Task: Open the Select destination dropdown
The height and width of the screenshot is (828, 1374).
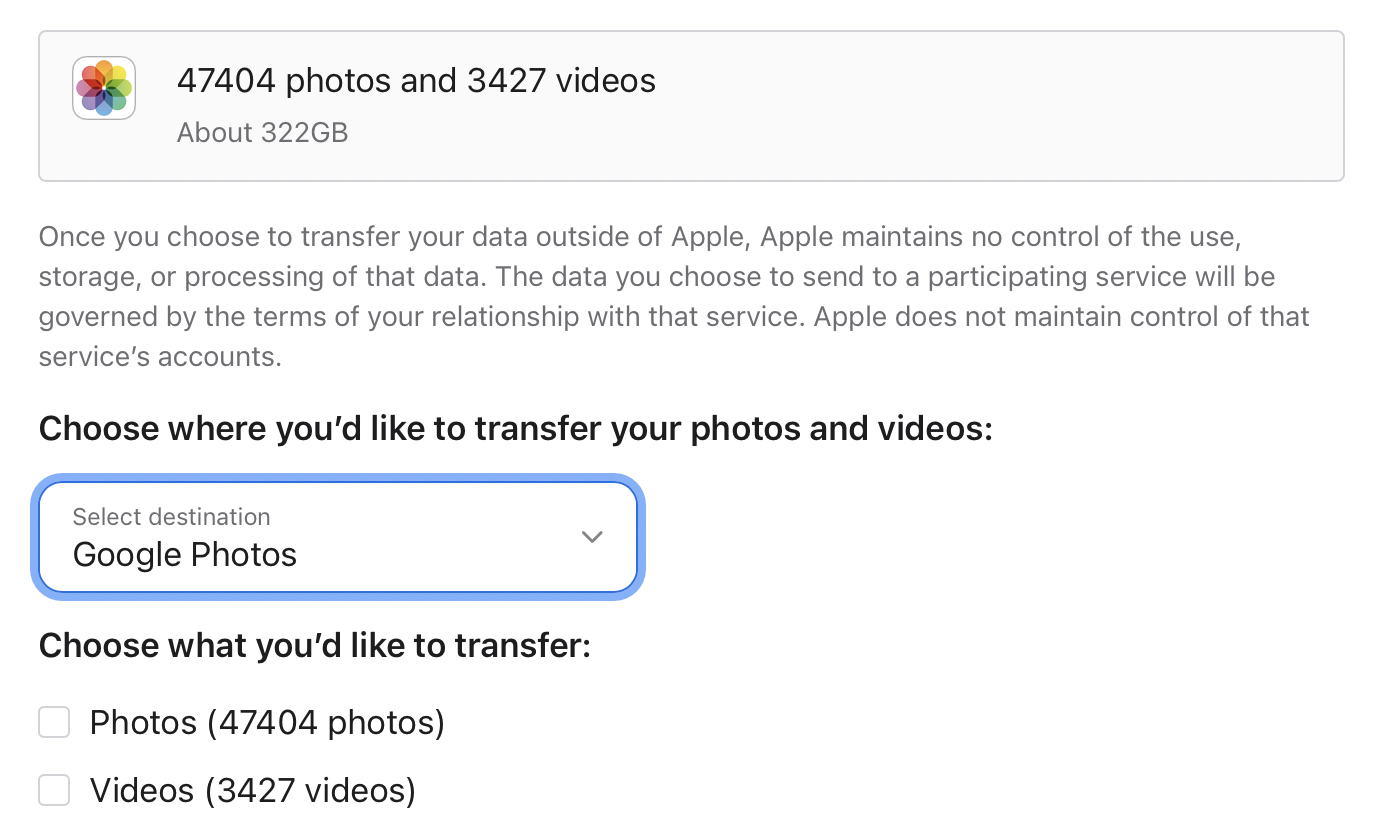Action: pos(337,538)
